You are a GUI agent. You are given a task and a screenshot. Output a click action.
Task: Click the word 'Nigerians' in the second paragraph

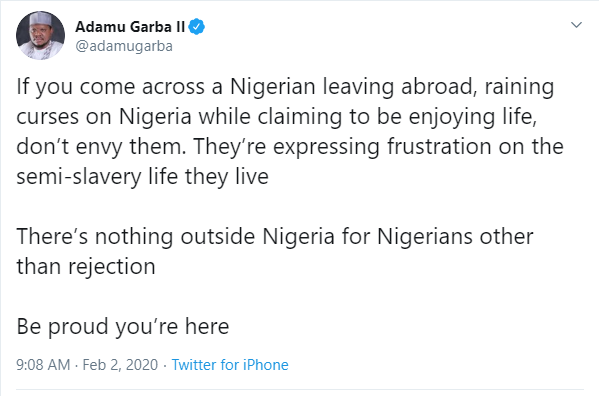coord(424,237)
